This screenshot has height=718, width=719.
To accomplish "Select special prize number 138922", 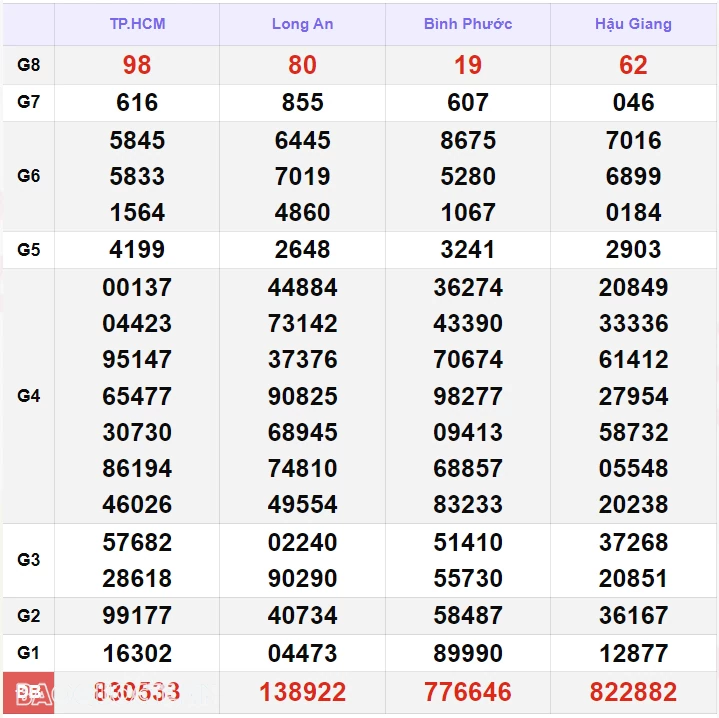I will click(x=302, y=692).
